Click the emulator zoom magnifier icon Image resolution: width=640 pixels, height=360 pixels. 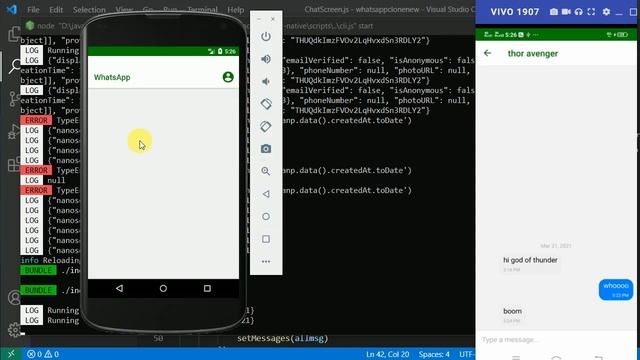(x=266, y=171)
